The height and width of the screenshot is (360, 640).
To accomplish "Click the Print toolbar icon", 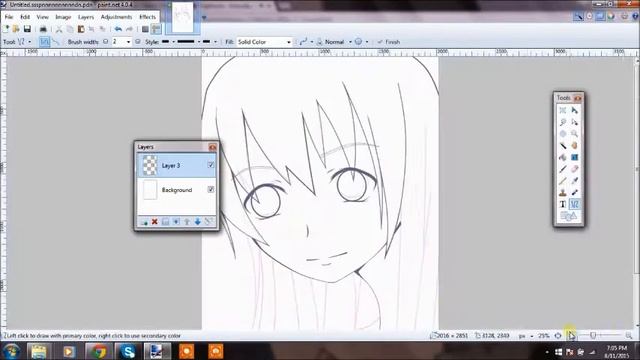I will tap(43, 29).
